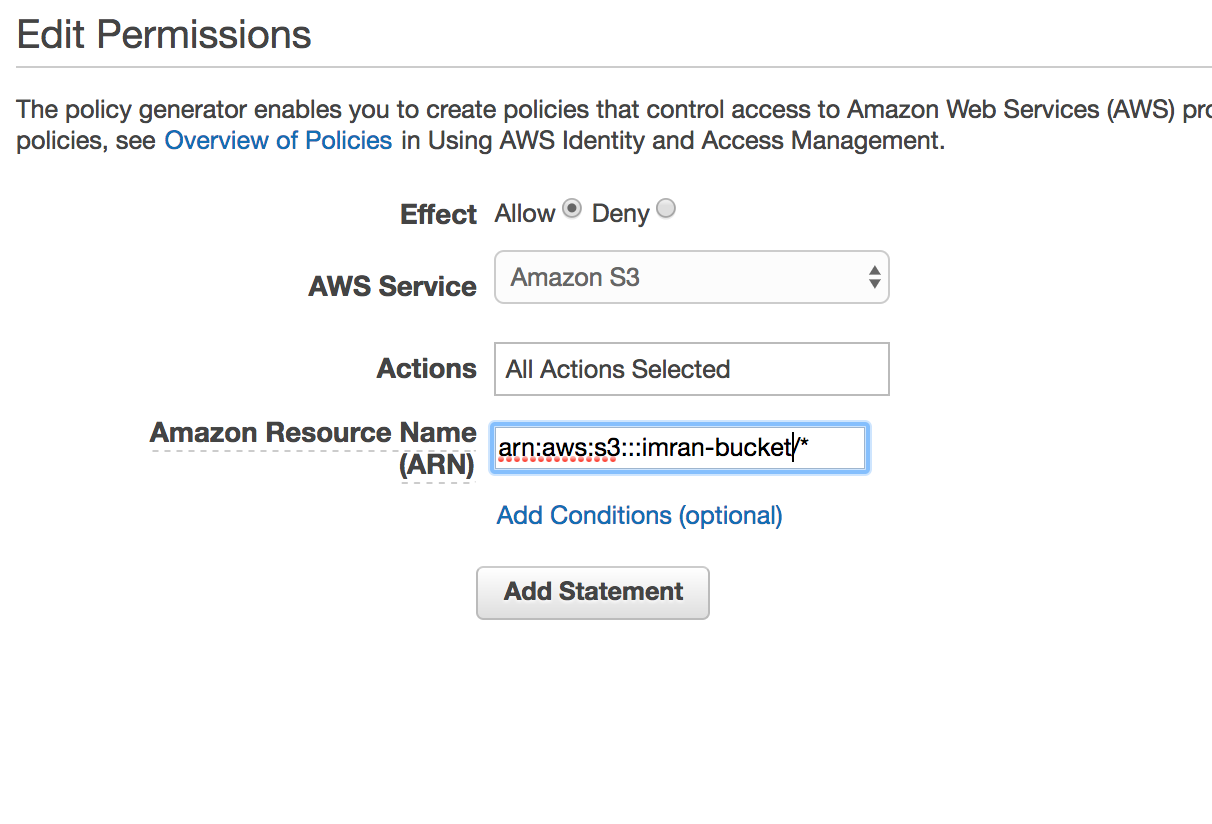Click the Effect field label
Image resolution: width=1212 pixels, height=824 pixels.
click(438, 215)
